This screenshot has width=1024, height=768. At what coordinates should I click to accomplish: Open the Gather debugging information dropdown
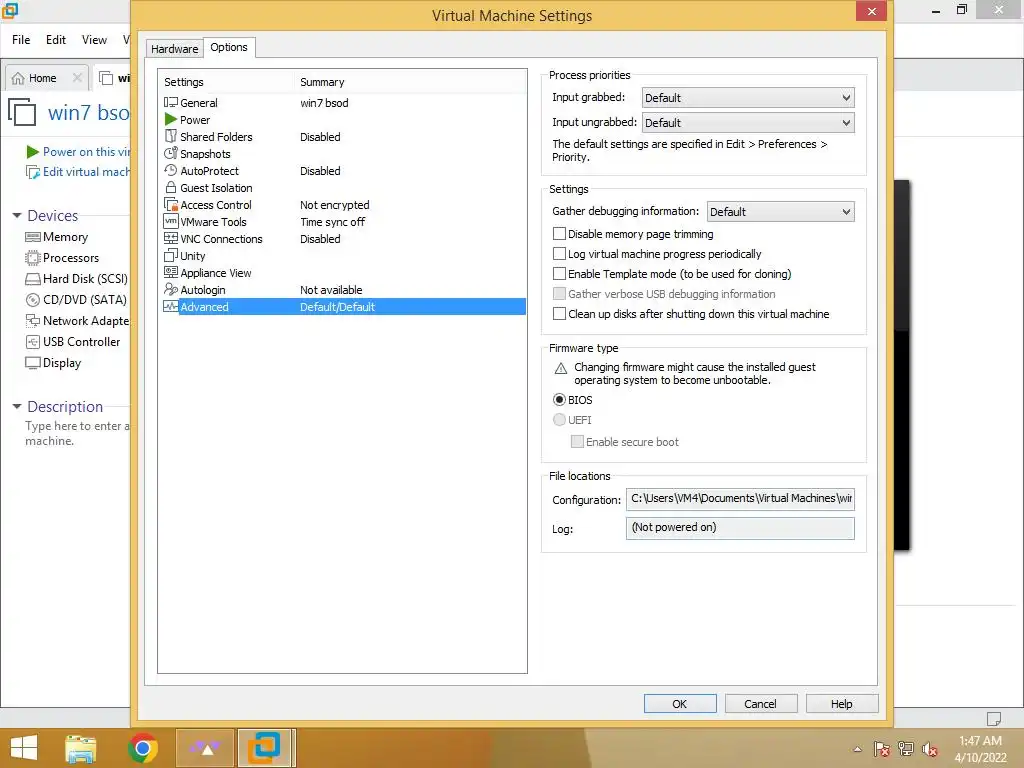click(780, 212)
